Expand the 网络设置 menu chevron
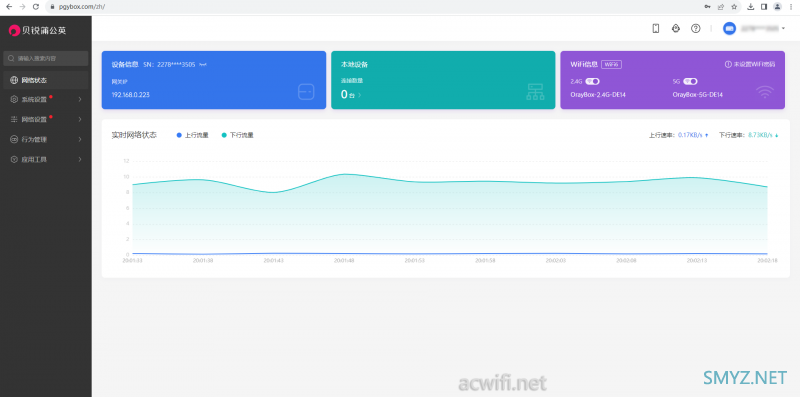This screenshot has height=397, width=800. point(80,119)
